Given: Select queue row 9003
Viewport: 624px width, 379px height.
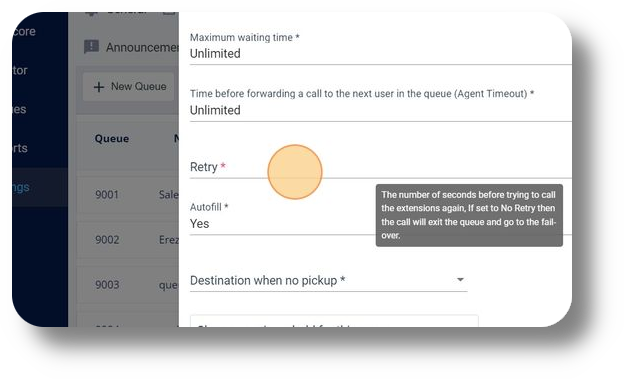Looking at the screenshot, I should click(x=127, y=285).
